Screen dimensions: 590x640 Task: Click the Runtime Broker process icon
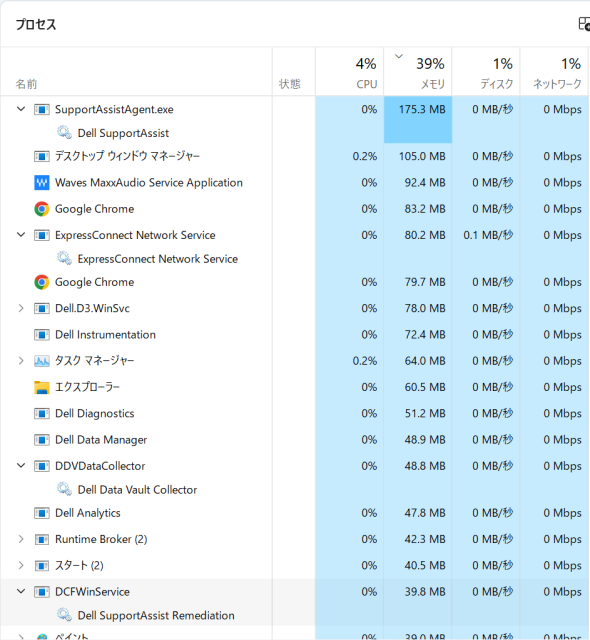(x=42, y=540)
